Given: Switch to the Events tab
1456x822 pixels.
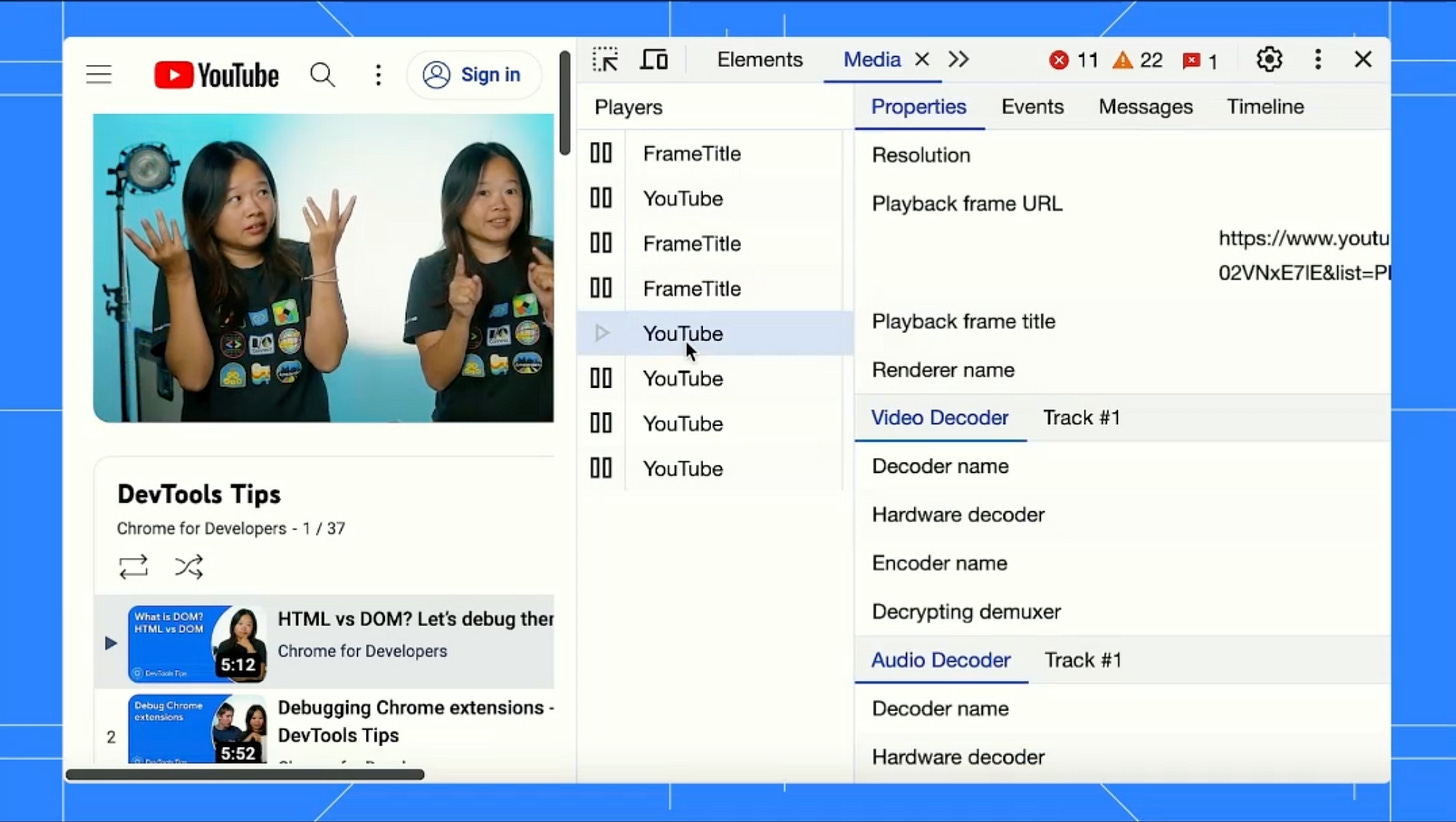Looking at the screenshot, I should [x=1032, y=107].
